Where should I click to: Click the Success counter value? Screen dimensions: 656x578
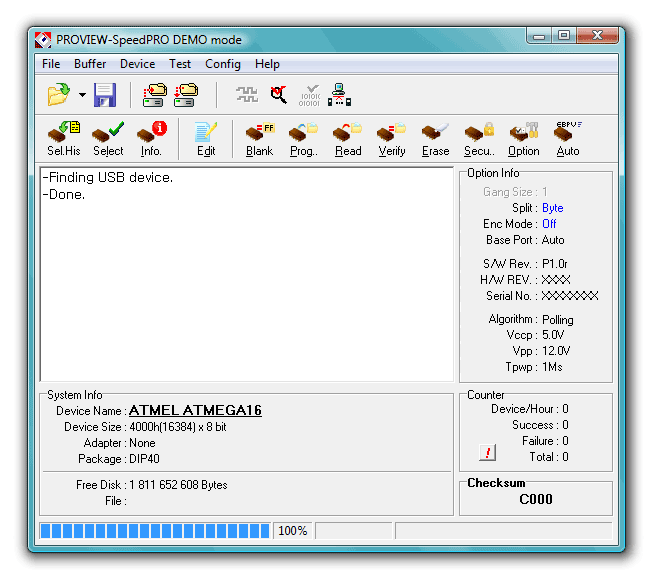point(565,425)
